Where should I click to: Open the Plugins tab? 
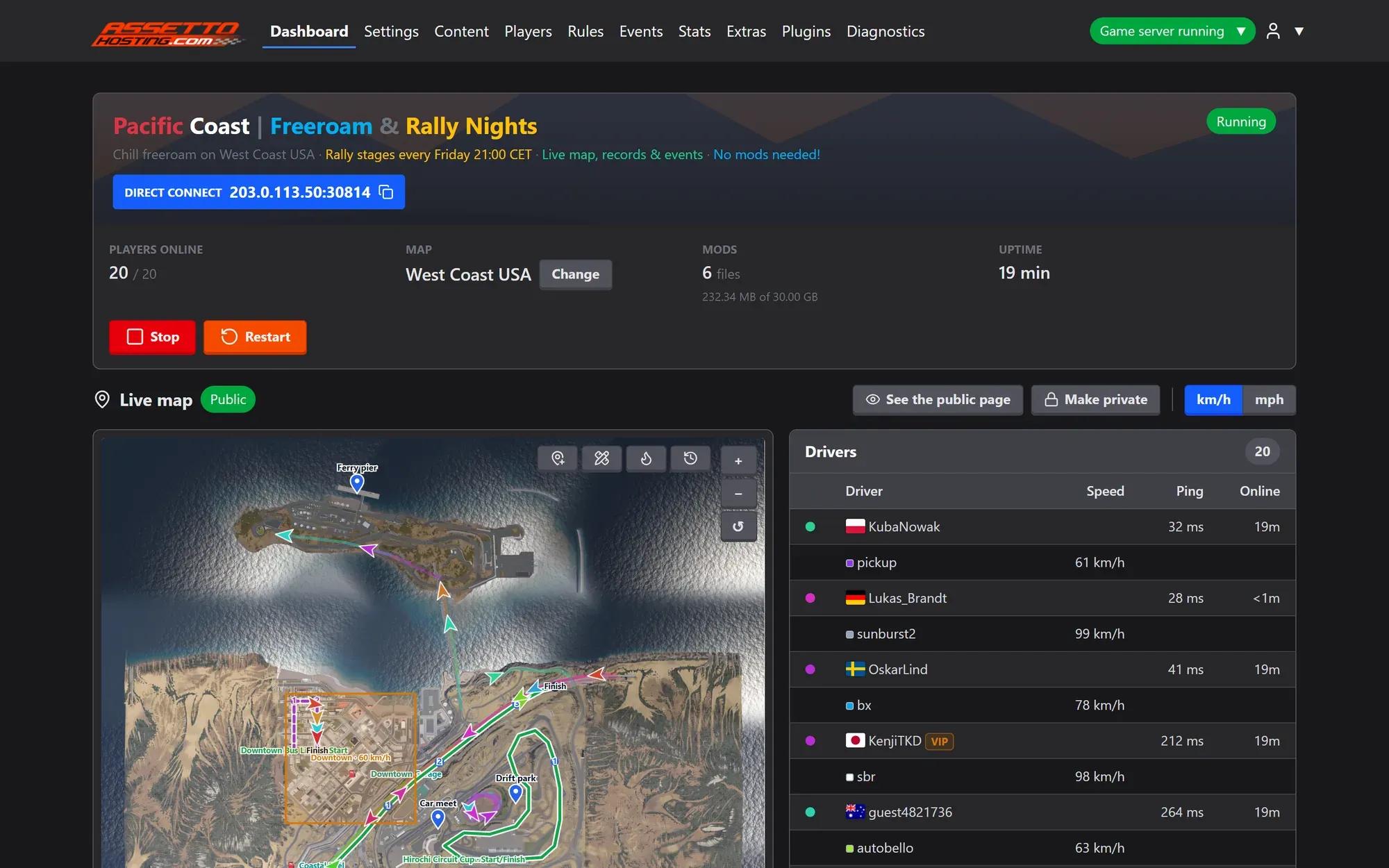806,31
